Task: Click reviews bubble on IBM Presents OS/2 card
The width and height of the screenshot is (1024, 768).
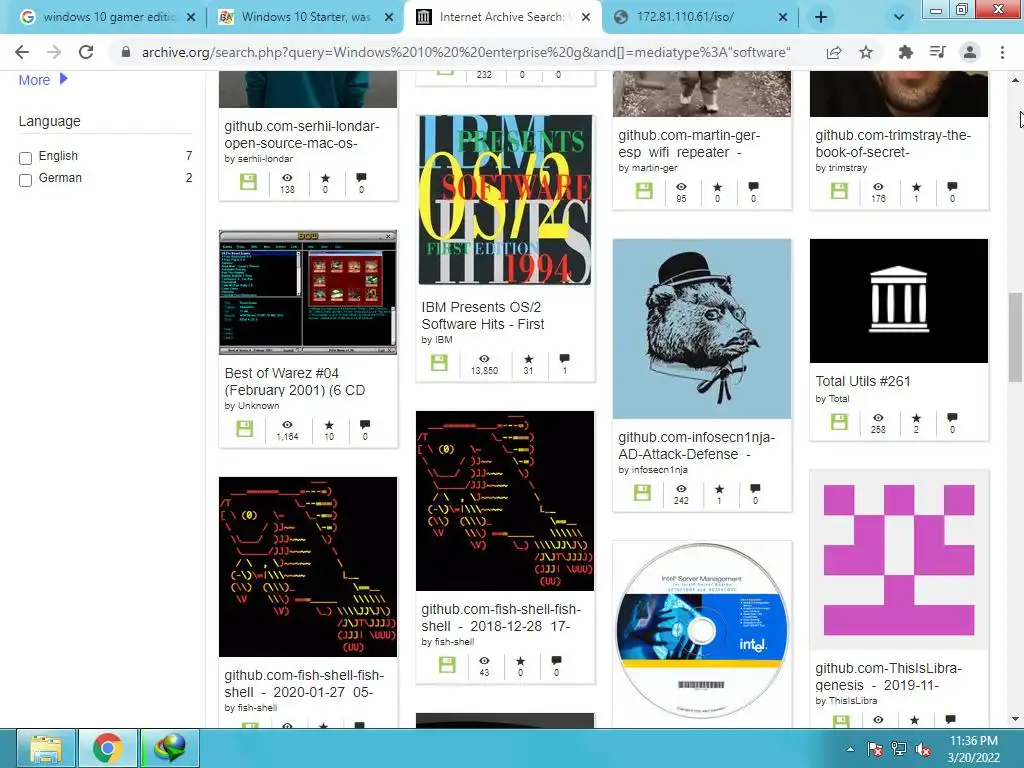Action: click(565, 358)
